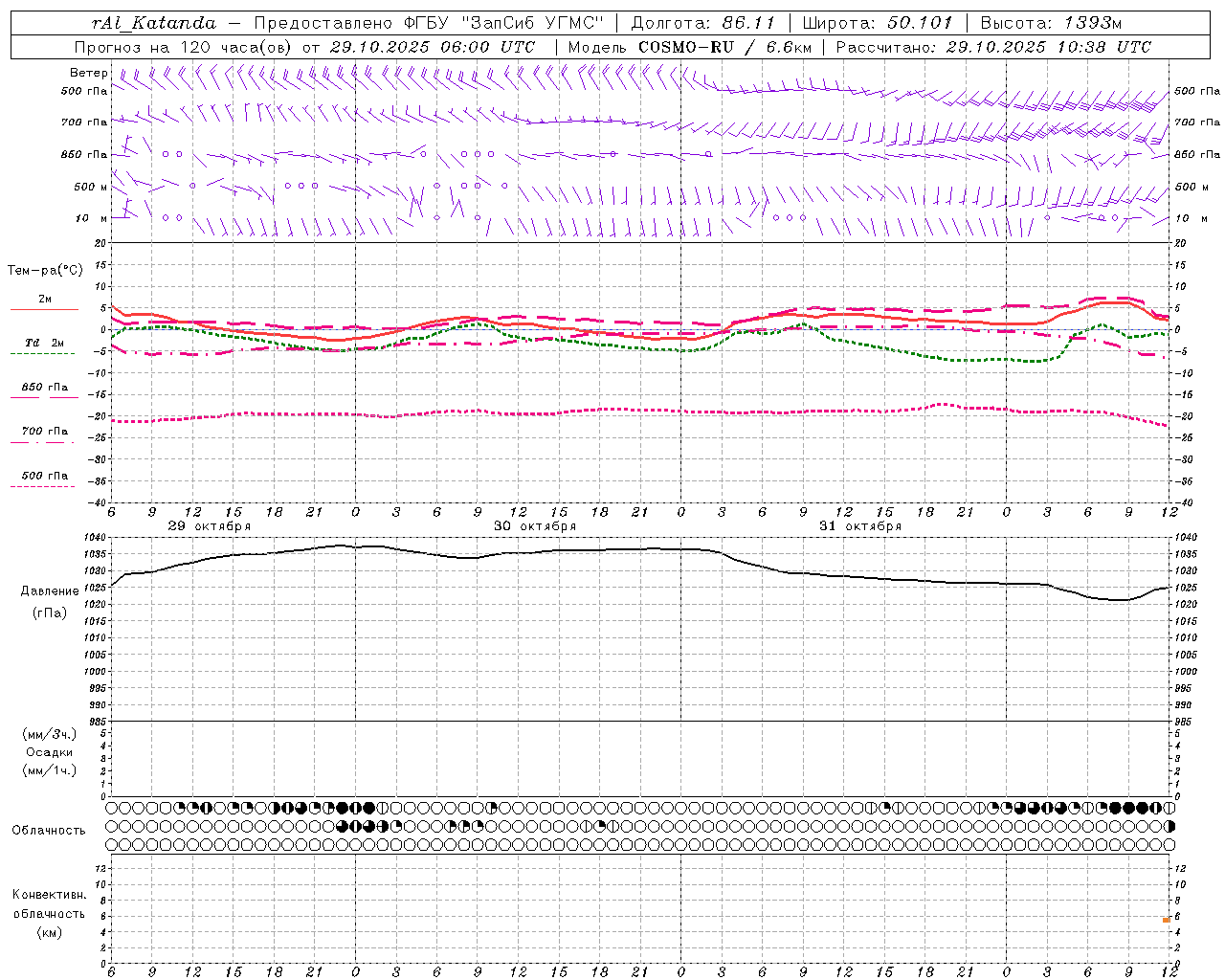
Task: Click the longitude value Долгота: 86.11
Action: tap(703, 23)
